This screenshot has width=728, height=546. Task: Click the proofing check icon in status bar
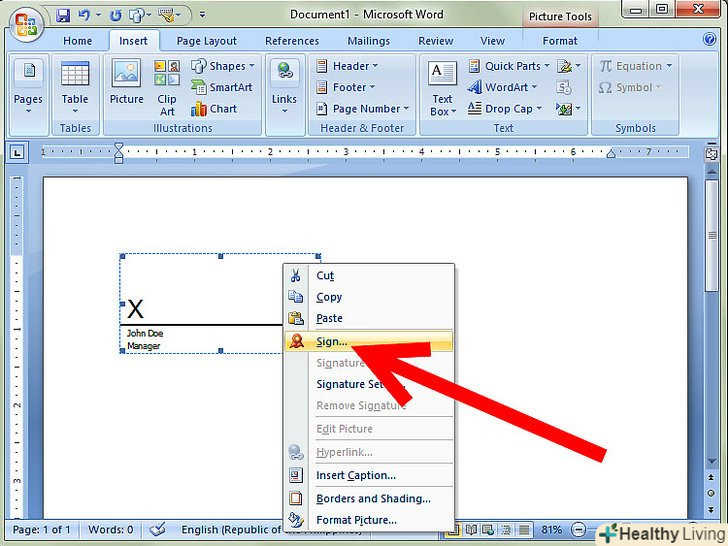point(157,529)
